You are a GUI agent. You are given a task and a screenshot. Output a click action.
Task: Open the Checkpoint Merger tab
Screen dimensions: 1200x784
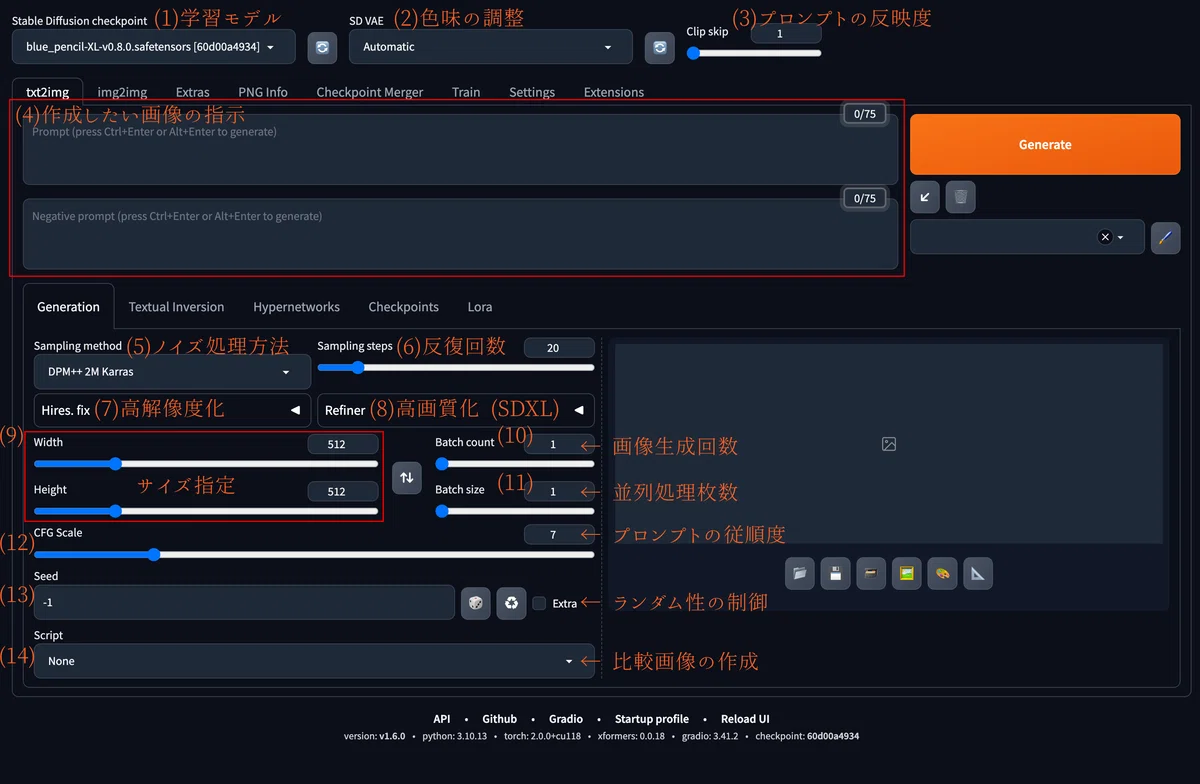[370, 92]
